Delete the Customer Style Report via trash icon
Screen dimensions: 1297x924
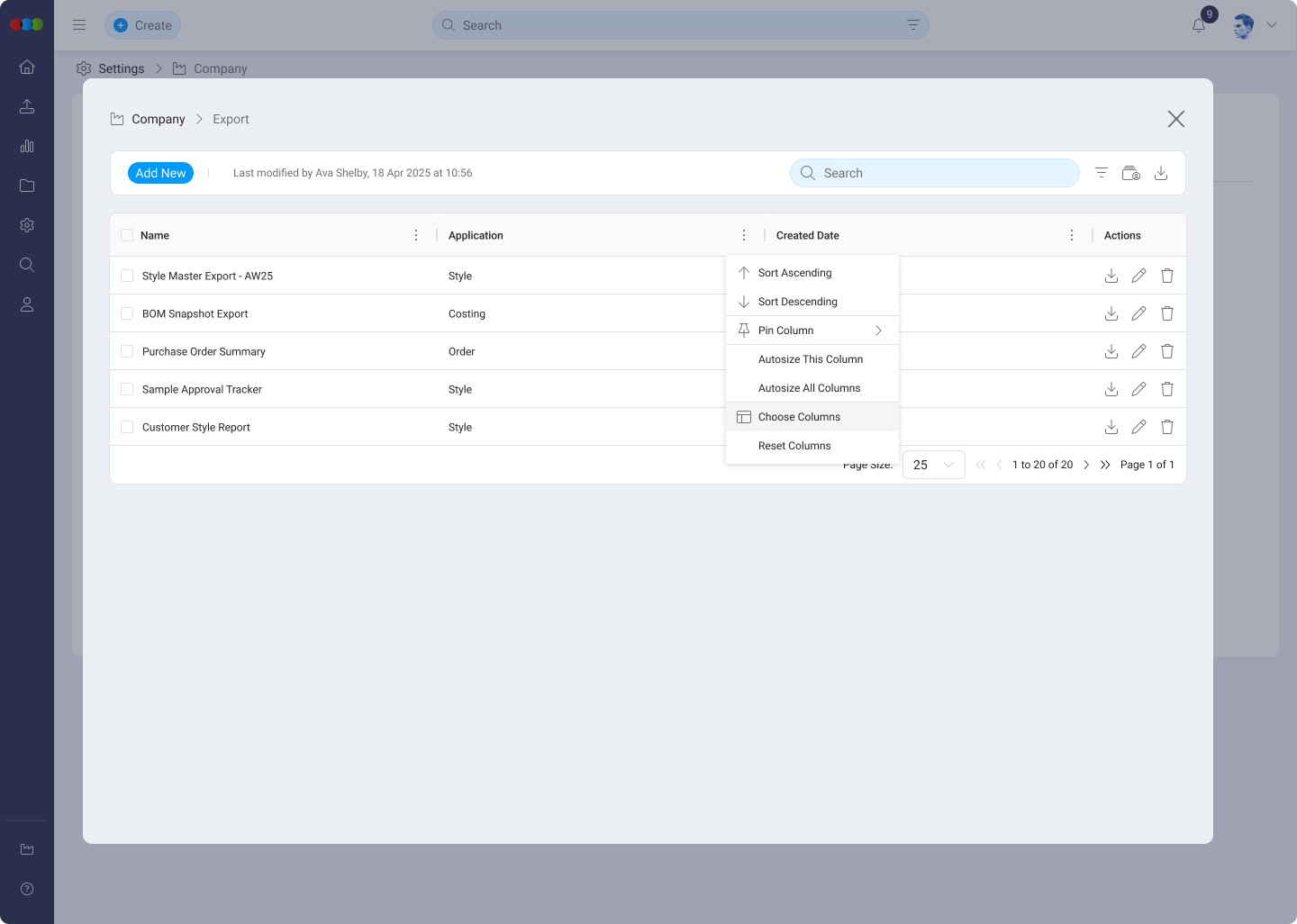(x=1167, y=427)
